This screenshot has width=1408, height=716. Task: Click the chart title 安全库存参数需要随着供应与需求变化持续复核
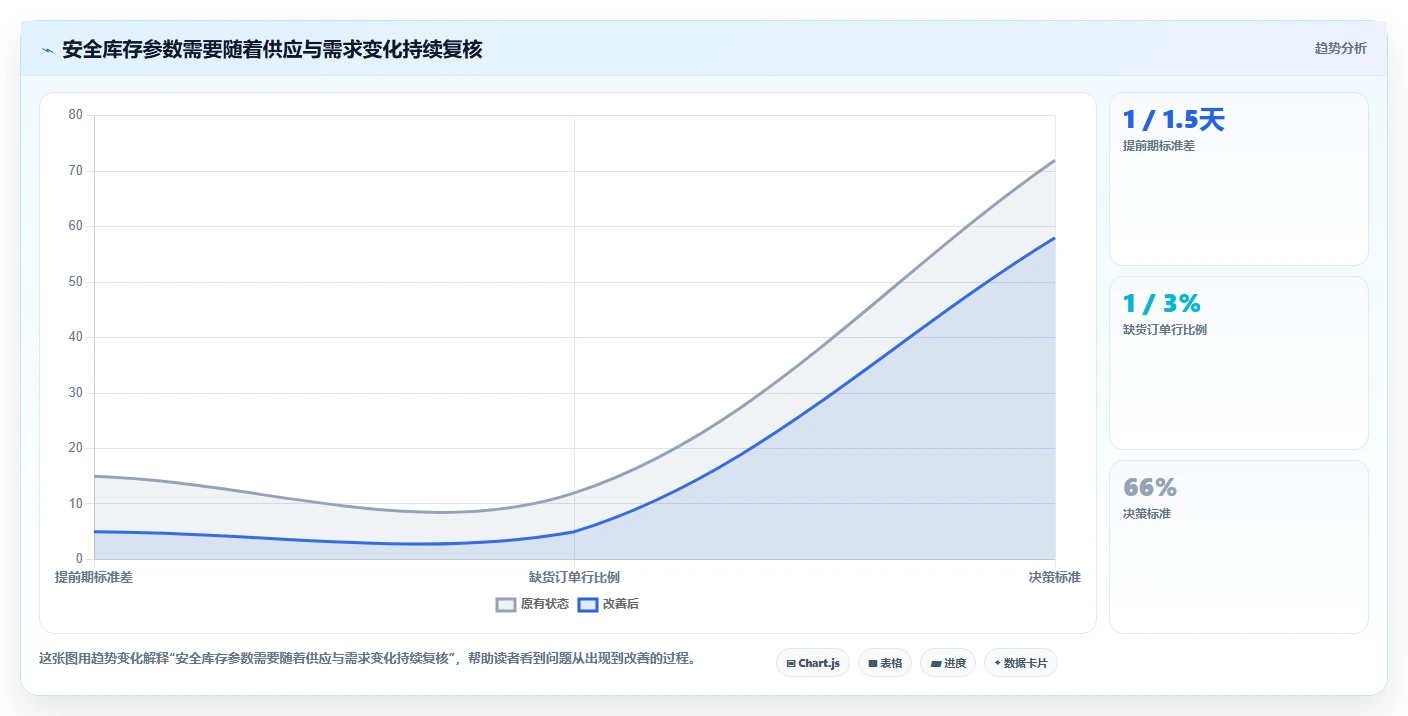pyautogui.click(x=272, y=50)
